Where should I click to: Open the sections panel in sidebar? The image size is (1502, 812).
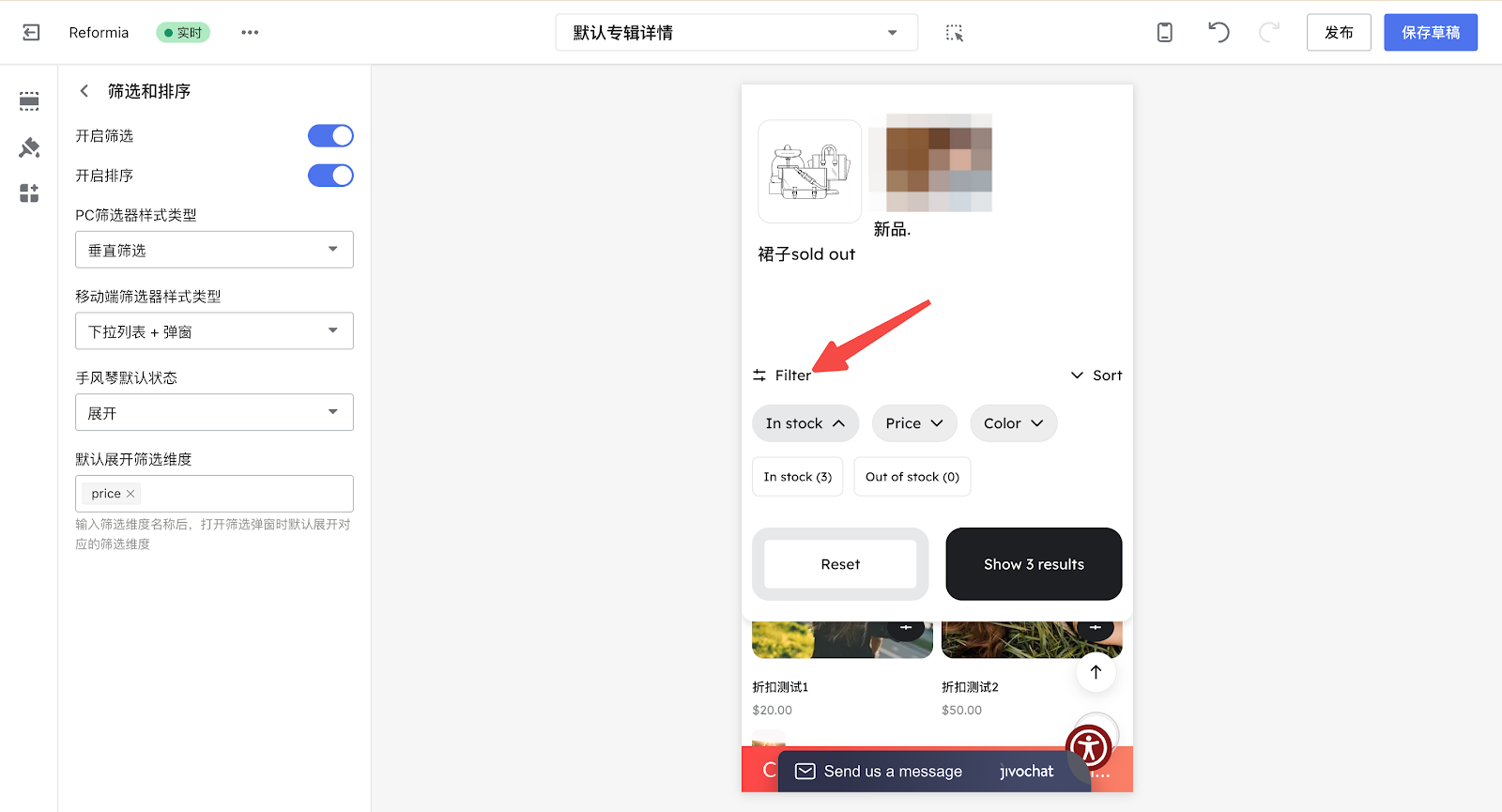(x=29, y=101)
